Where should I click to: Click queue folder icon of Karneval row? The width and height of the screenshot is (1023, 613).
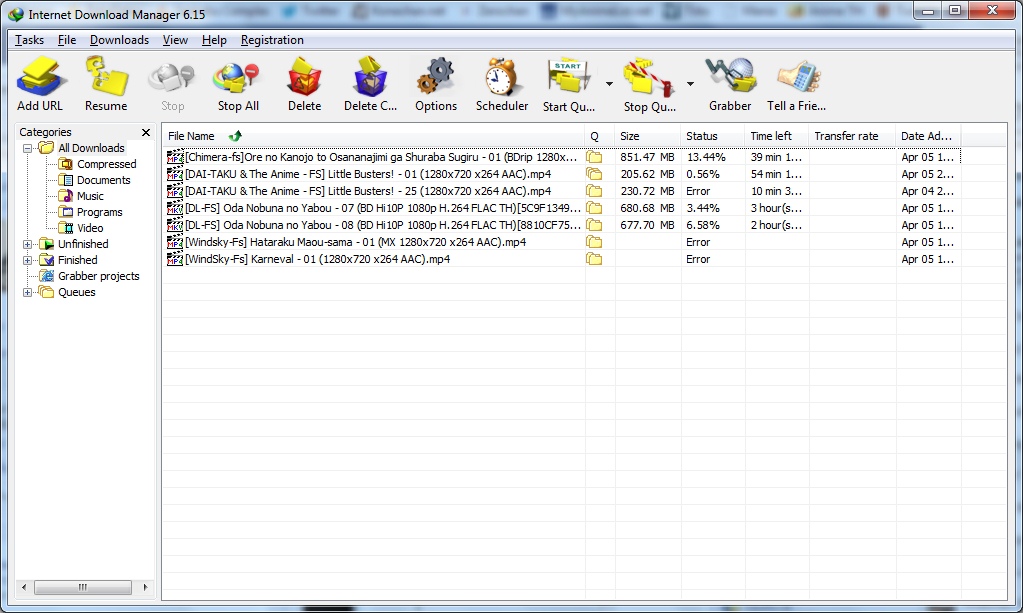[x=594, y=259]
